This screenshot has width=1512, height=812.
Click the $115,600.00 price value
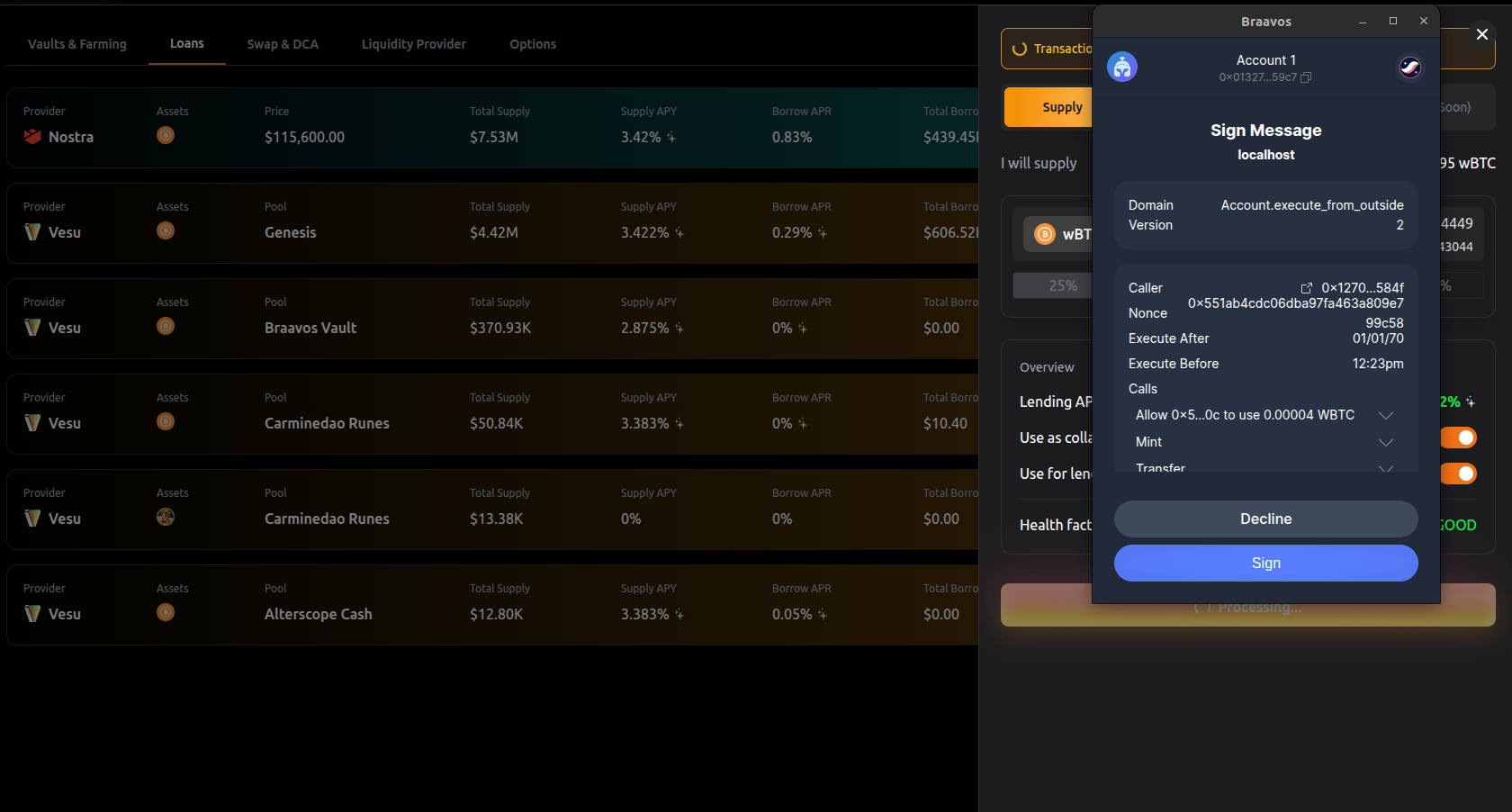click(304, 137)
